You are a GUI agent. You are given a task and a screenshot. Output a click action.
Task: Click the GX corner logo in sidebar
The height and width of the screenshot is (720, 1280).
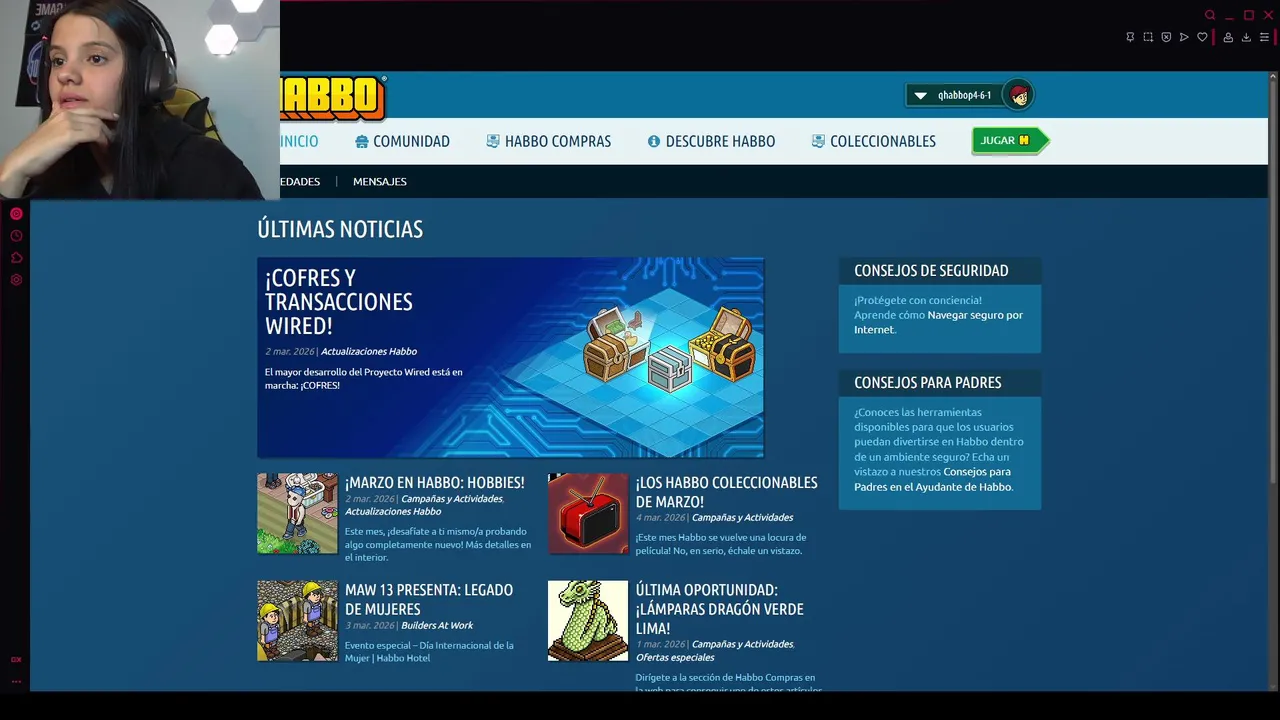[16, 660]
